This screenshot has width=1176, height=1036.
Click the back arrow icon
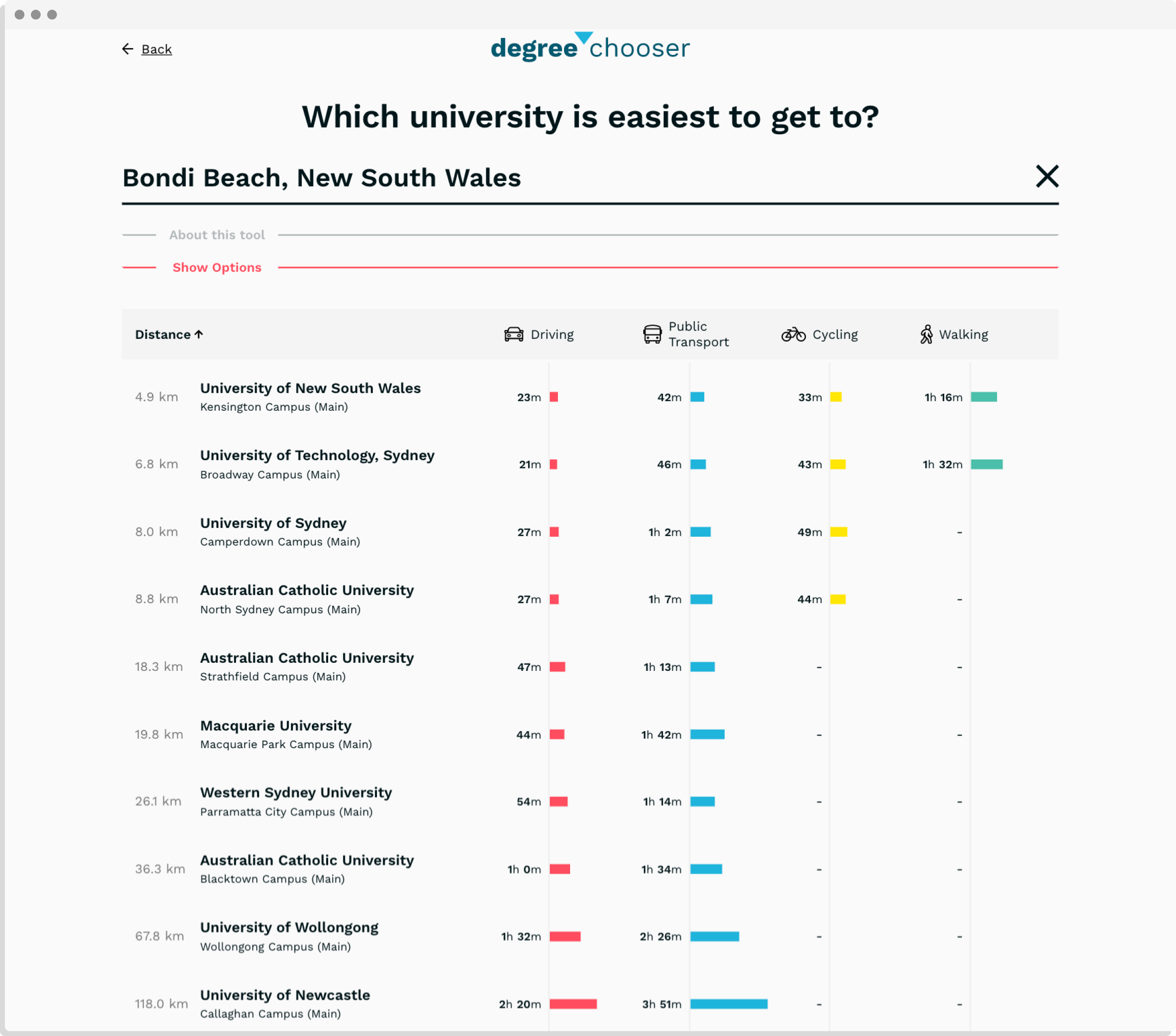click(127, 50)
